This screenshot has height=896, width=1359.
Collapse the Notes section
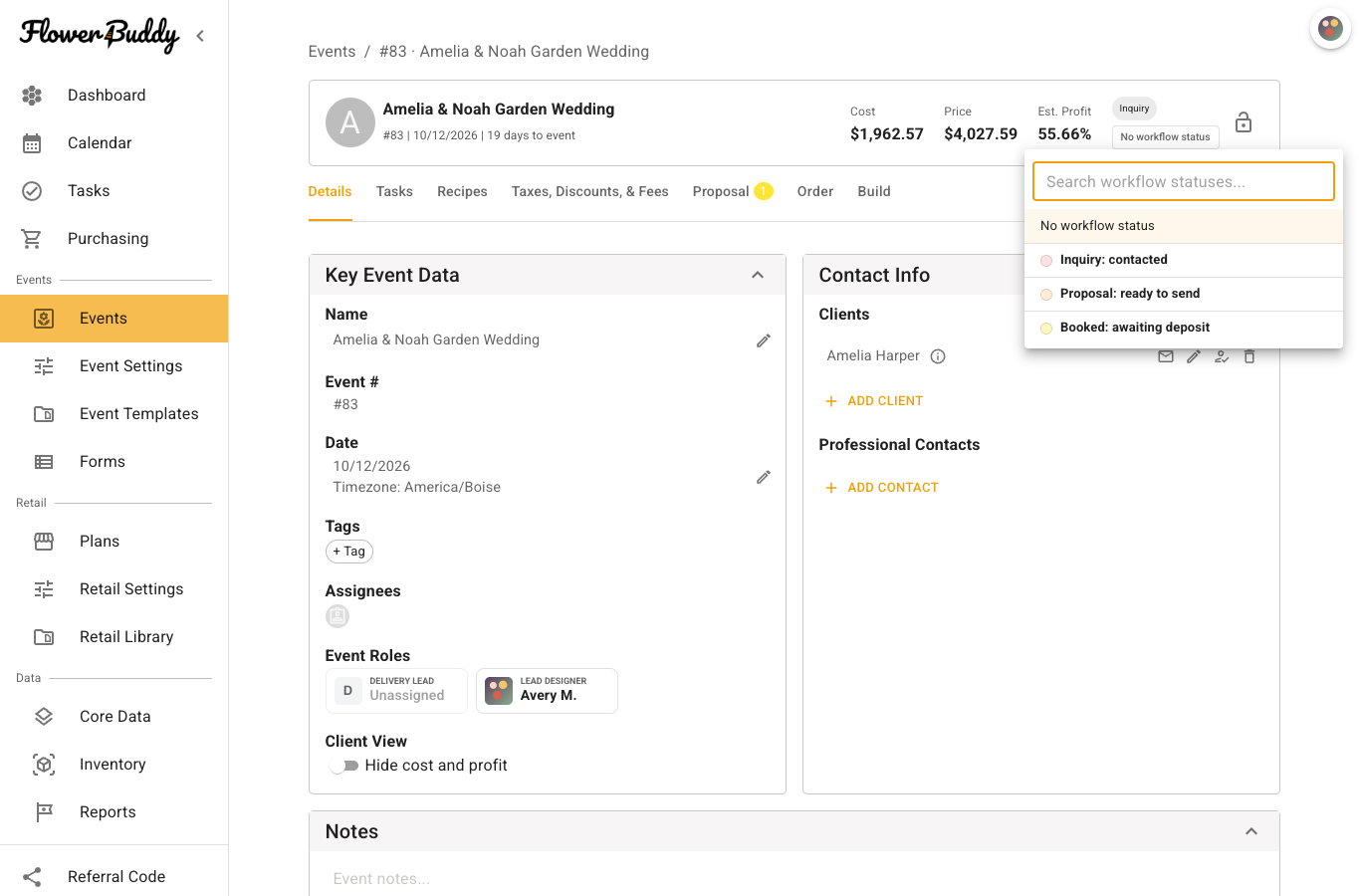(1251, 831)
